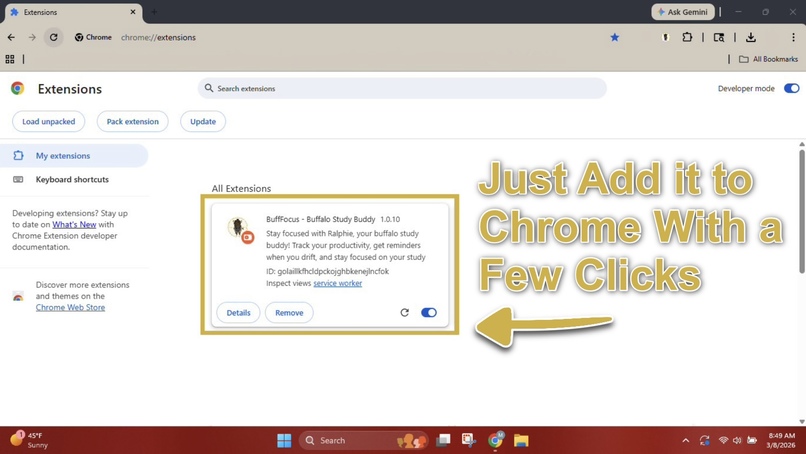Inspect the service worker link

[x=338, y=283]
